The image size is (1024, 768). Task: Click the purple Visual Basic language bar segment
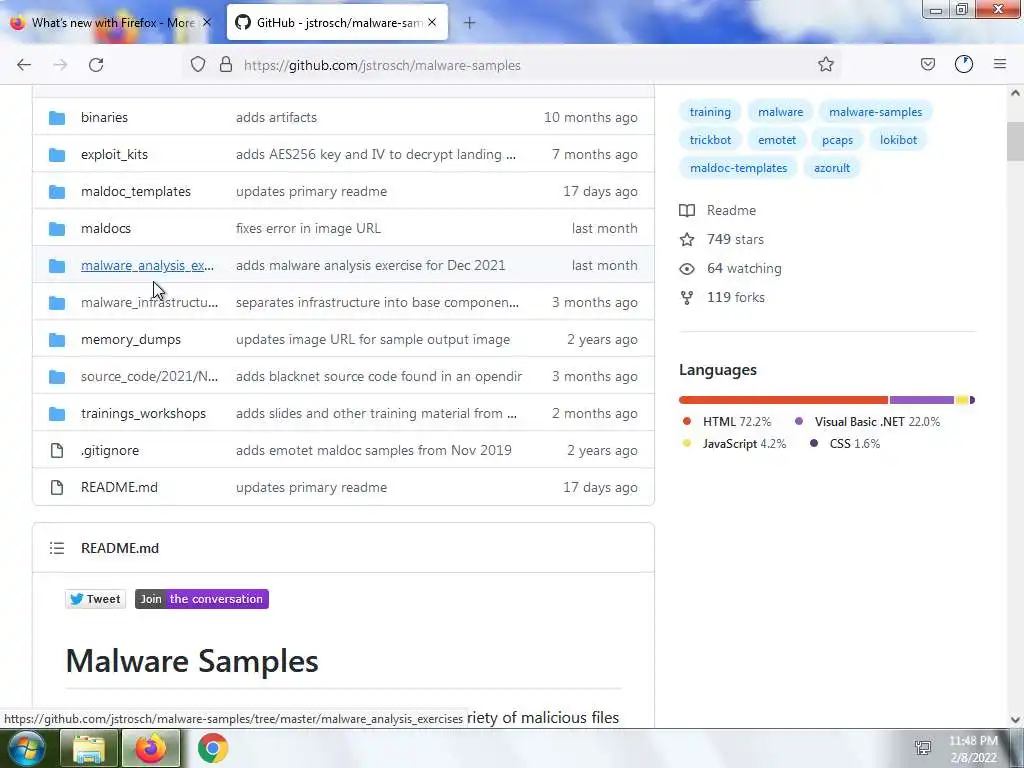pyautogui.click(x=921, y=400)
